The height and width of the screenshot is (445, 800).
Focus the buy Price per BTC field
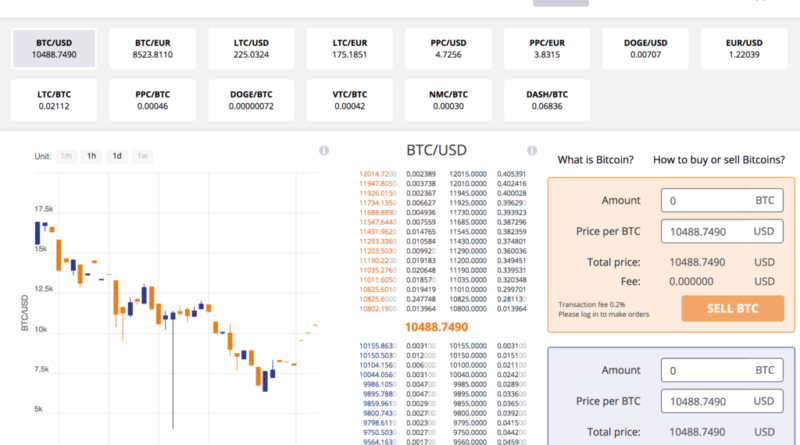click(722, 402)
